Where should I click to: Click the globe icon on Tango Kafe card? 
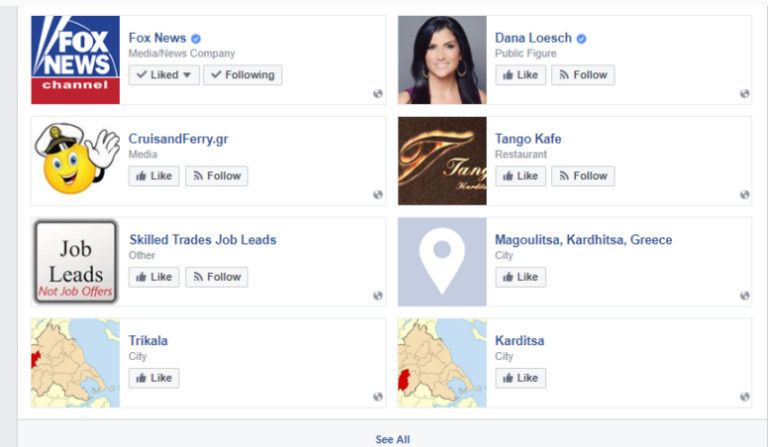(x=744, y=194)
